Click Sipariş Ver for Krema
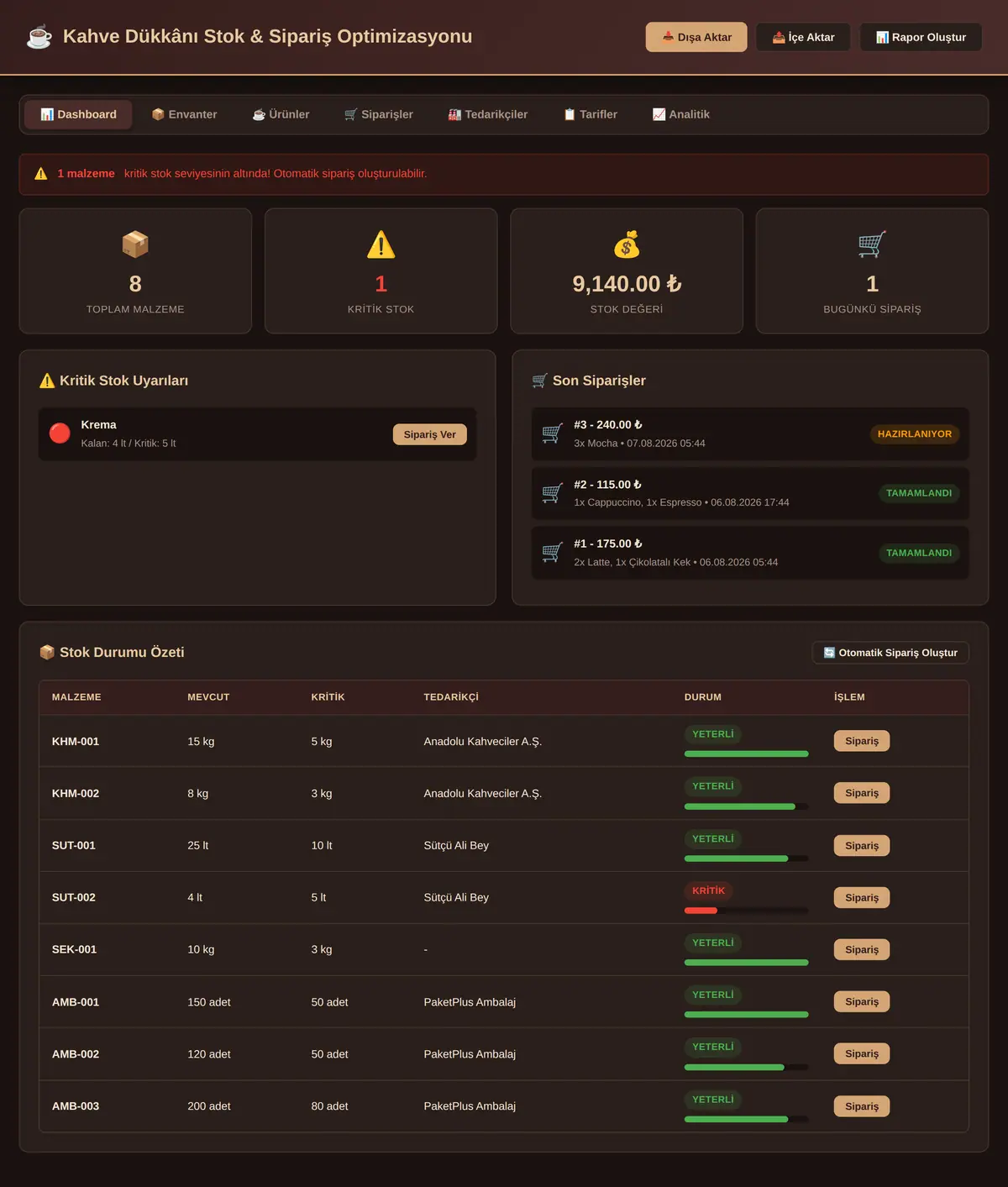The image size is (1008, 1187). click(429, 434)
